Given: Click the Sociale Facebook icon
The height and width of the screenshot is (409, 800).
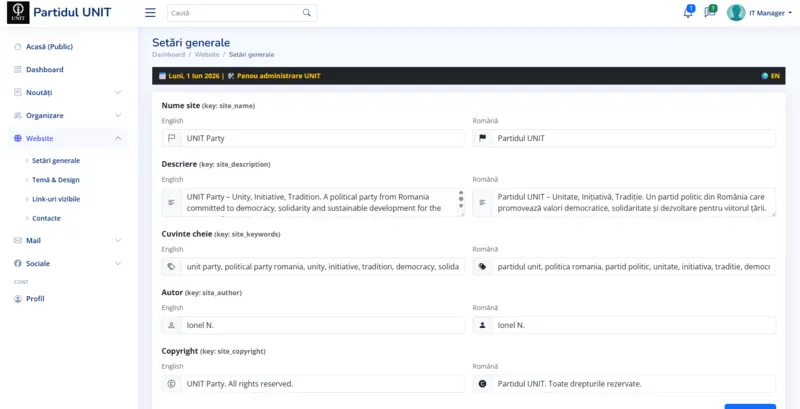Looking at the screenshot, I should 18,264.
